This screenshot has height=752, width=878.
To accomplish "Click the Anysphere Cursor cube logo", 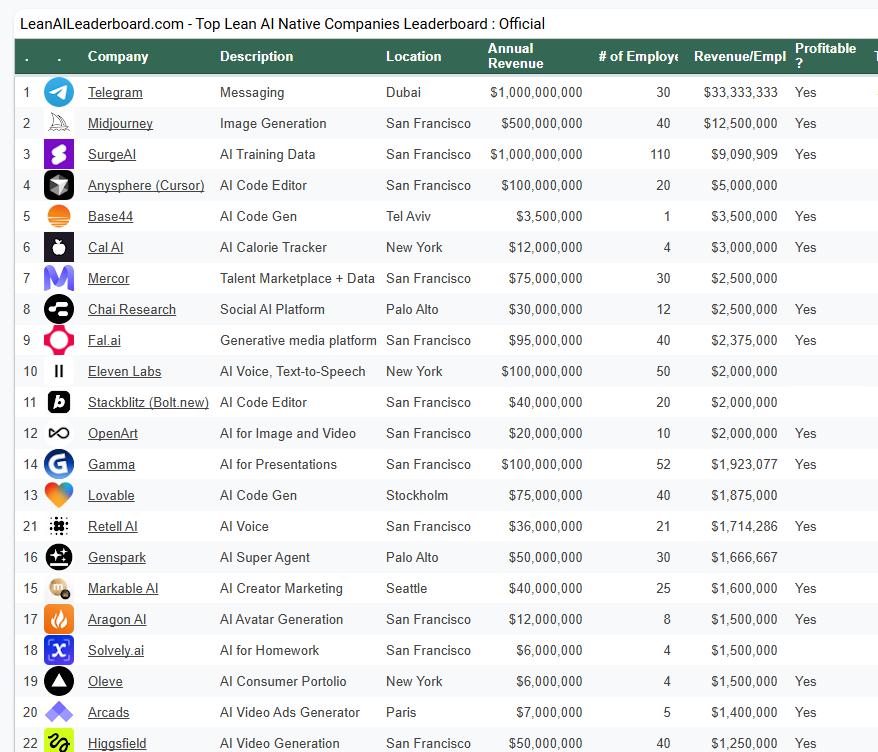I will 59,185.
